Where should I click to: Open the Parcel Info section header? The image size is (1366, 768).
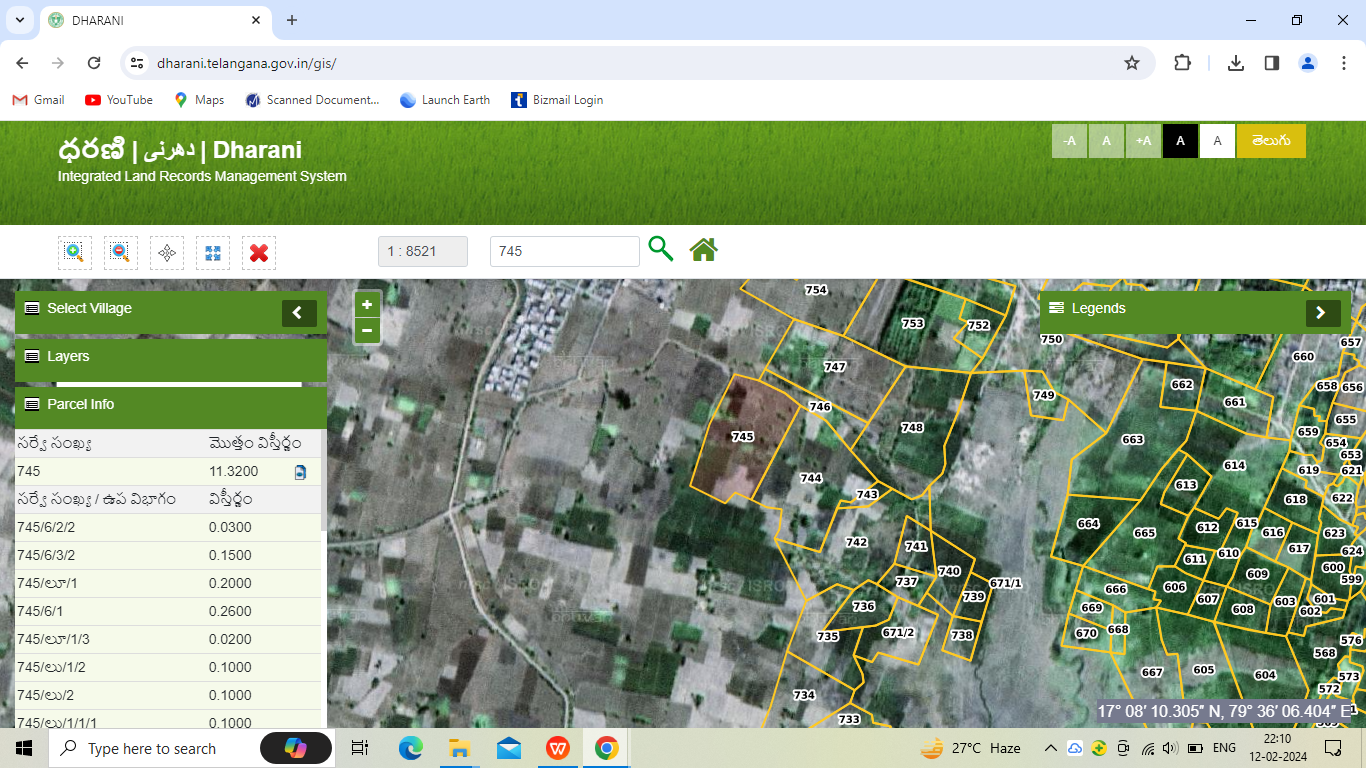point(170,405)
